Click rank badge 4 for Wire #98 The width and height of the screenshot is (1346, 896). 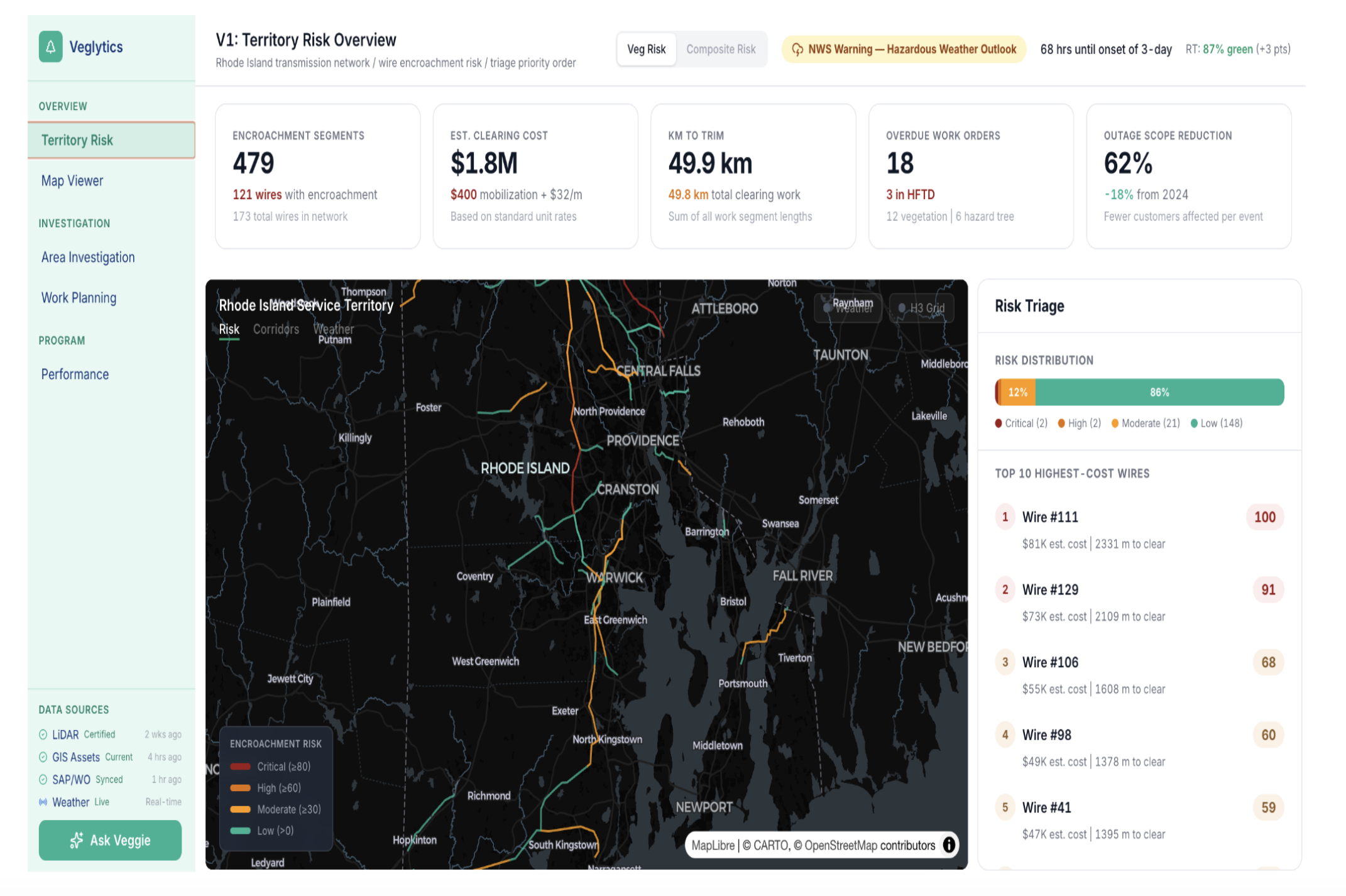[x=1005, y=735]
